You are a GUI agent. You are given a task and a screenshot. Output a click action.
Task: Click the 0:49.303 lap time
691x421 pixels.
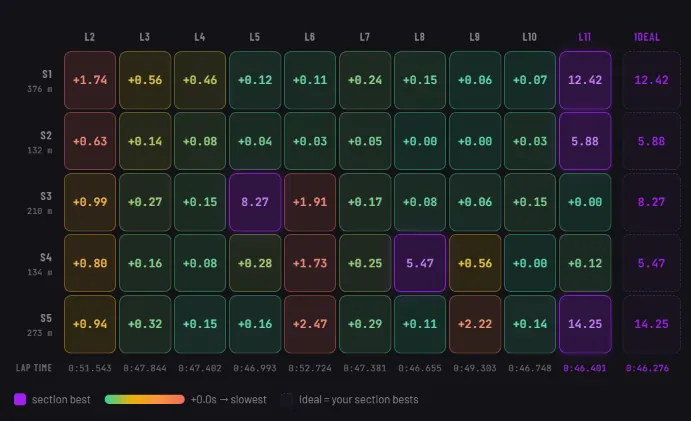pos(475,368)
